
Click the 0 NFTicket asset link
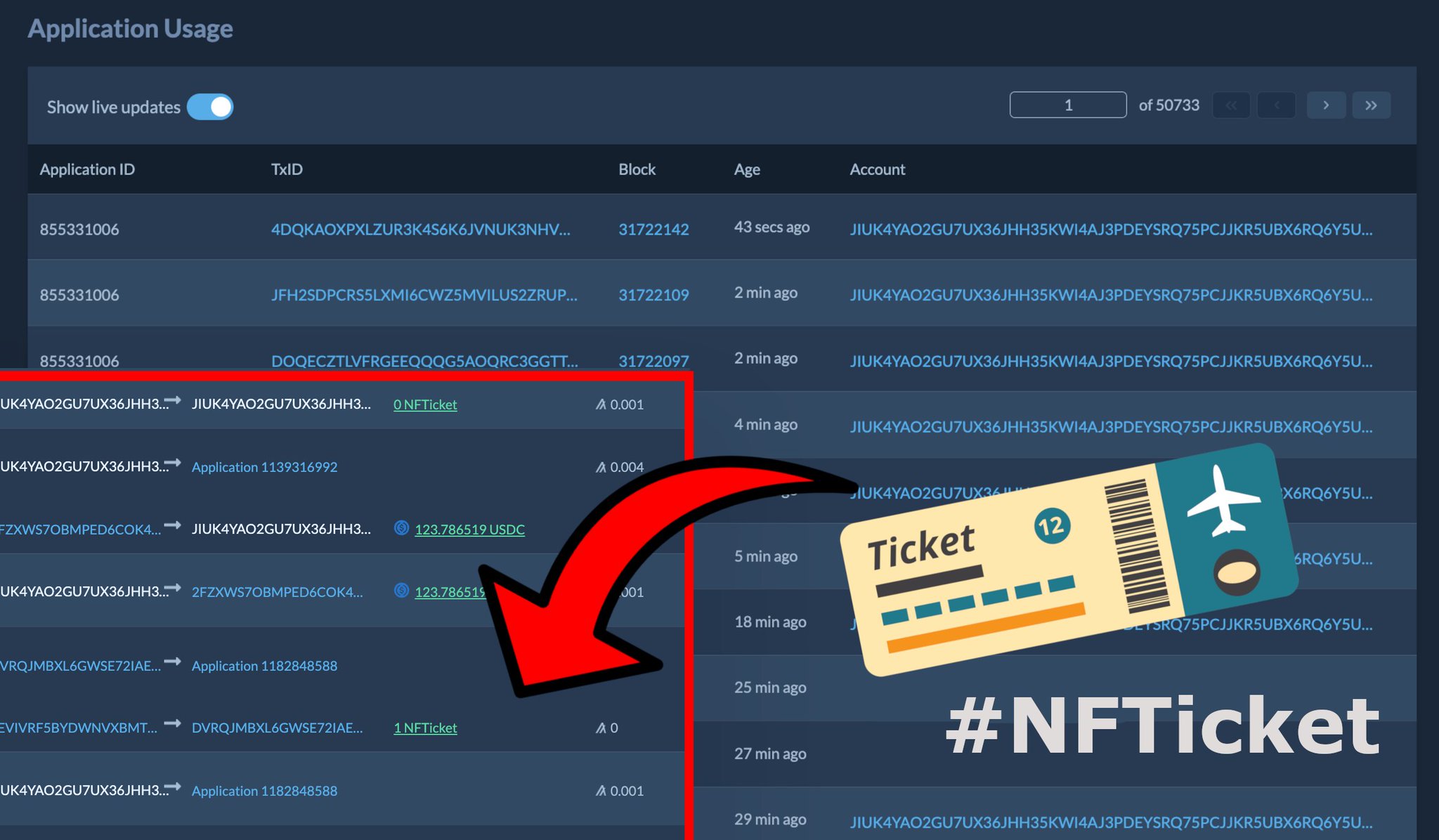click(x=425, y=405)
